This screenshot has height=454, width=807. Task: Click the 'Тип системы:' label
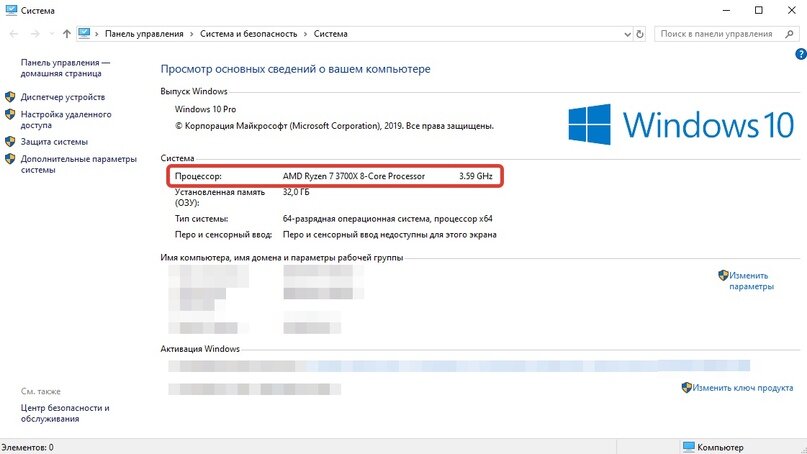(x=202, y=219)
